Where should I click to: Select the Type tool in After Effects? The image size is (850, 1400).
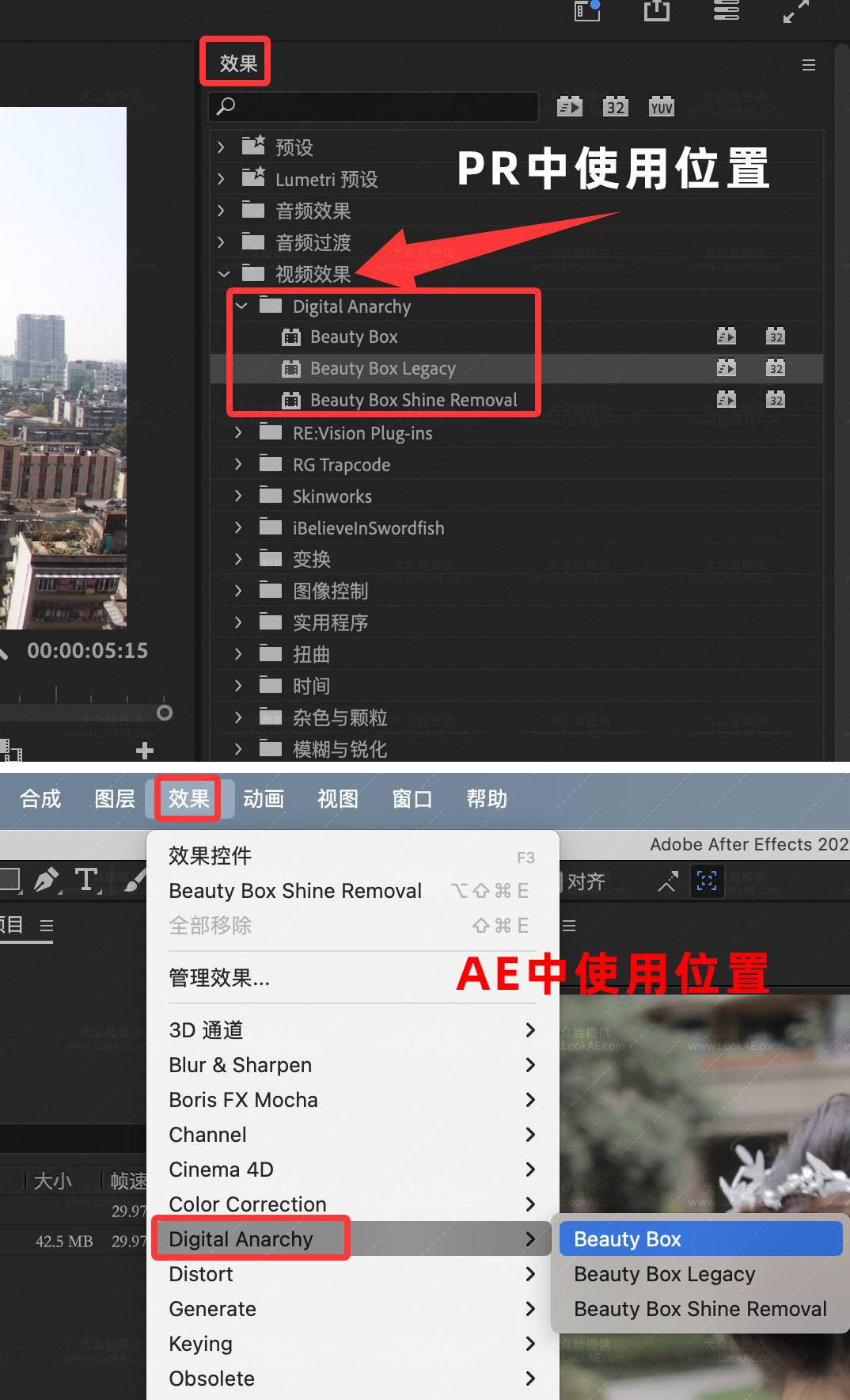point(86,881)
